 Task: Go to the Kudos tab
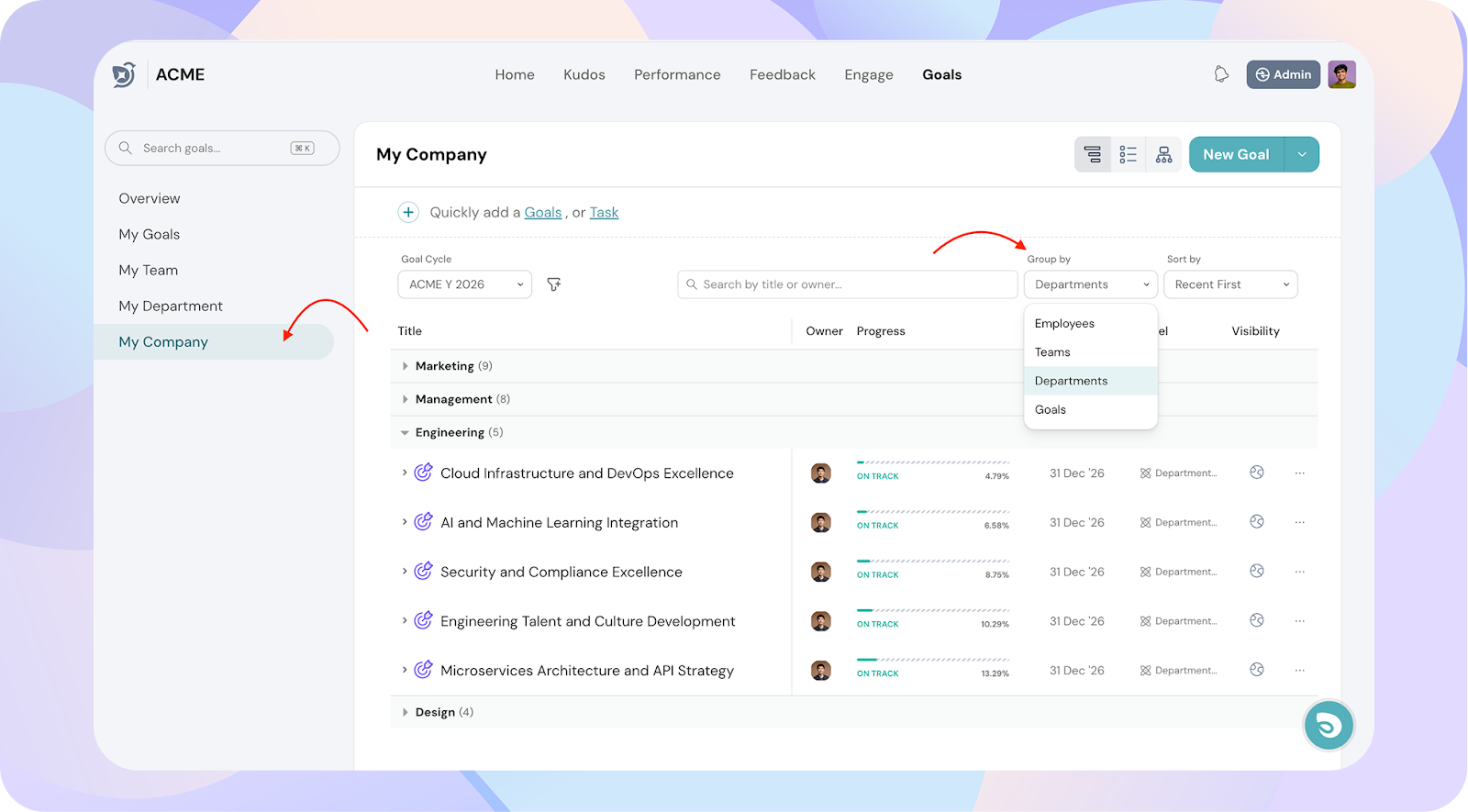(584, 74)
